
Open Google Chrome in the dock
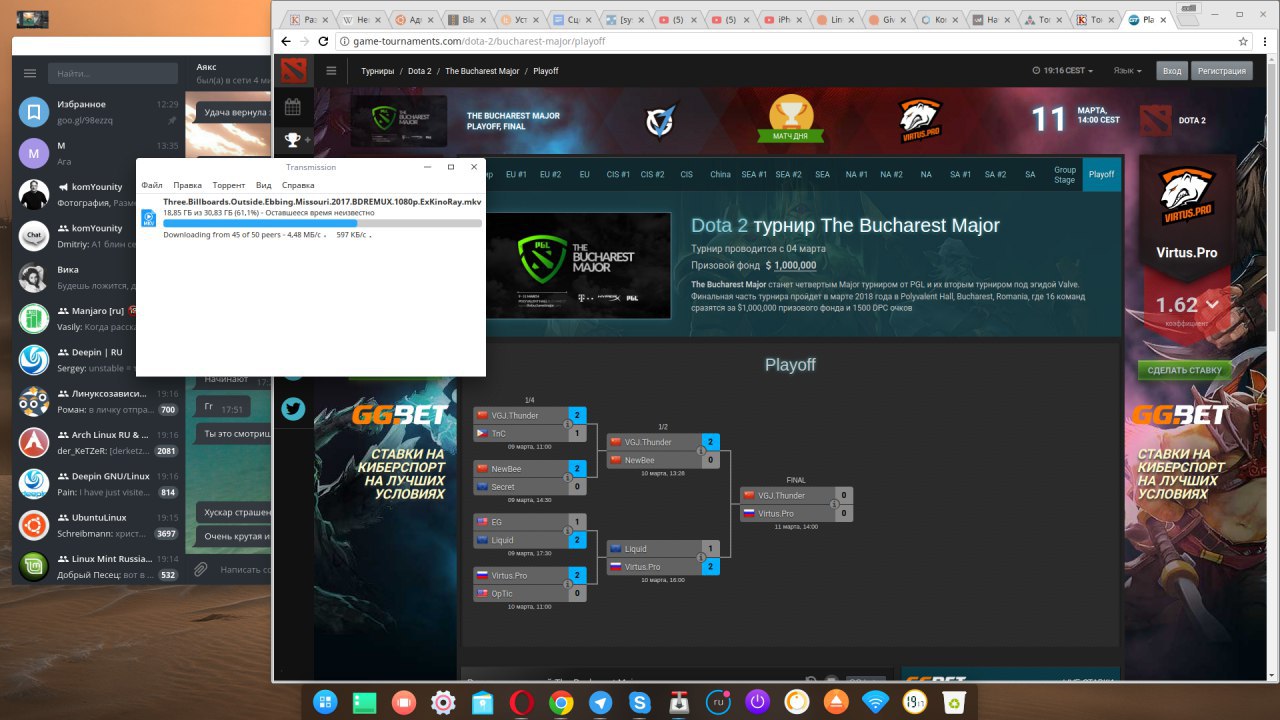561,702
